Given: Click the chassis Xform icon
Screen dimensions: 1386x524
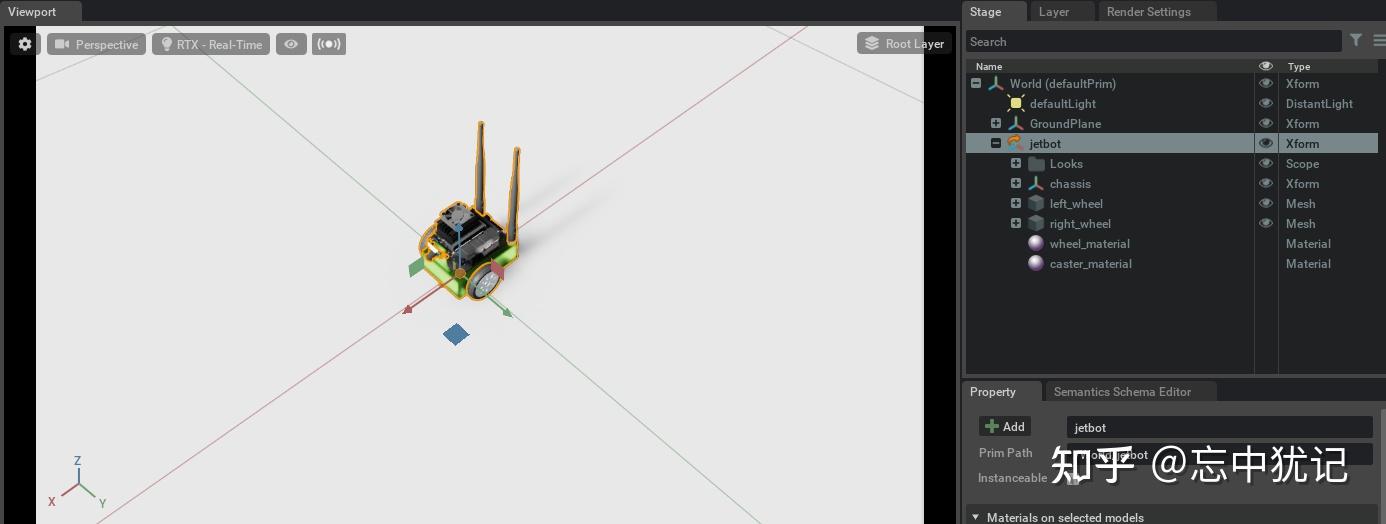Looking at the screenshot, I should [x=1036, y=184].
